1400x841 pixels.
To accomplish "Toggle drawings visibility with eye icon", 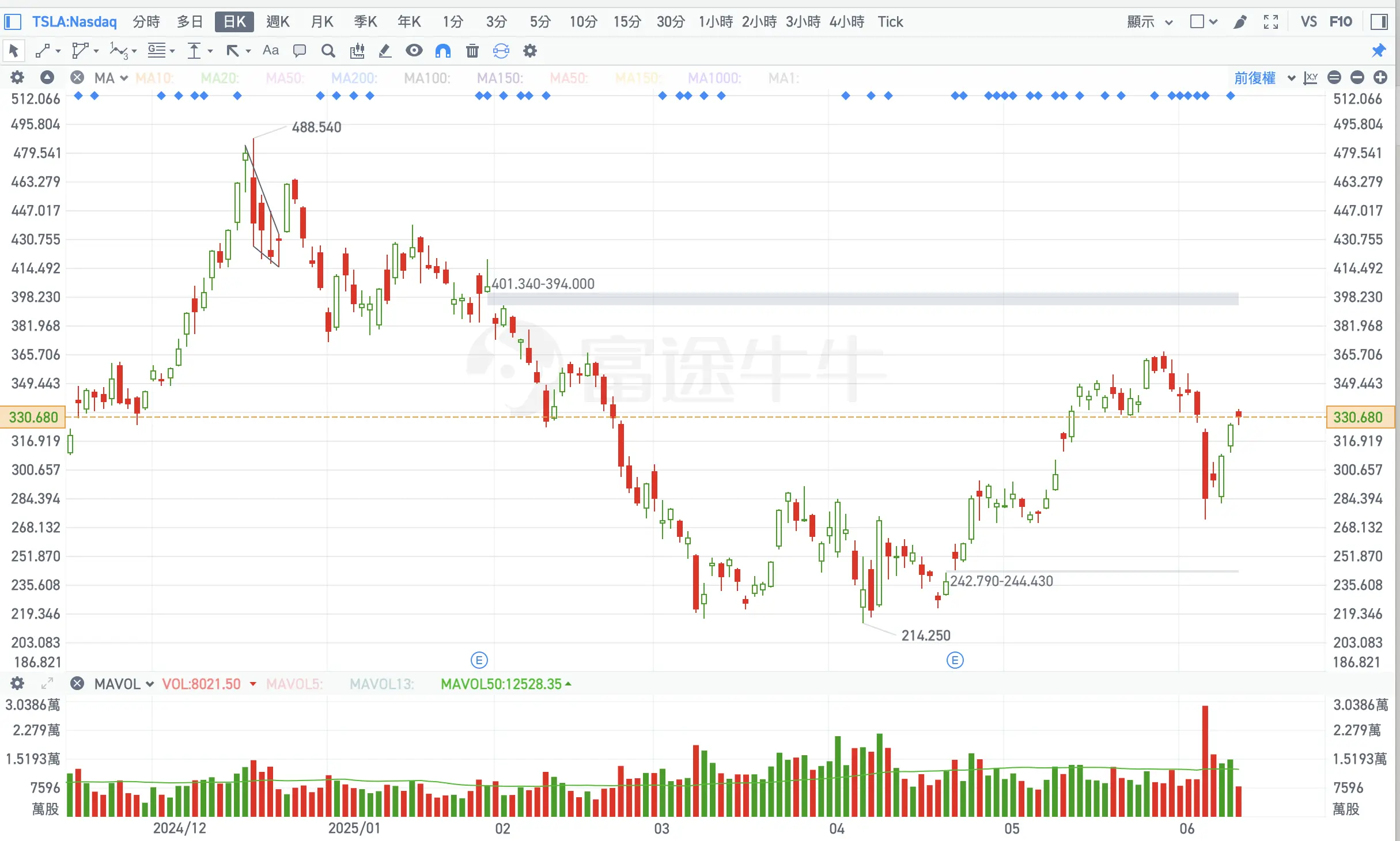I will [414, 51].
